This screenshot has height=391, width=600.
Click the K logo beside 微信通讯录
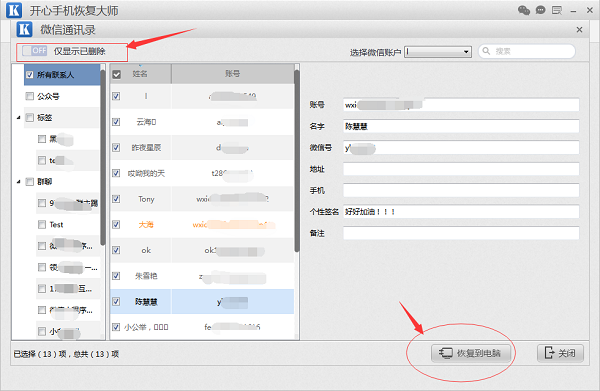[x=24, y=29]
